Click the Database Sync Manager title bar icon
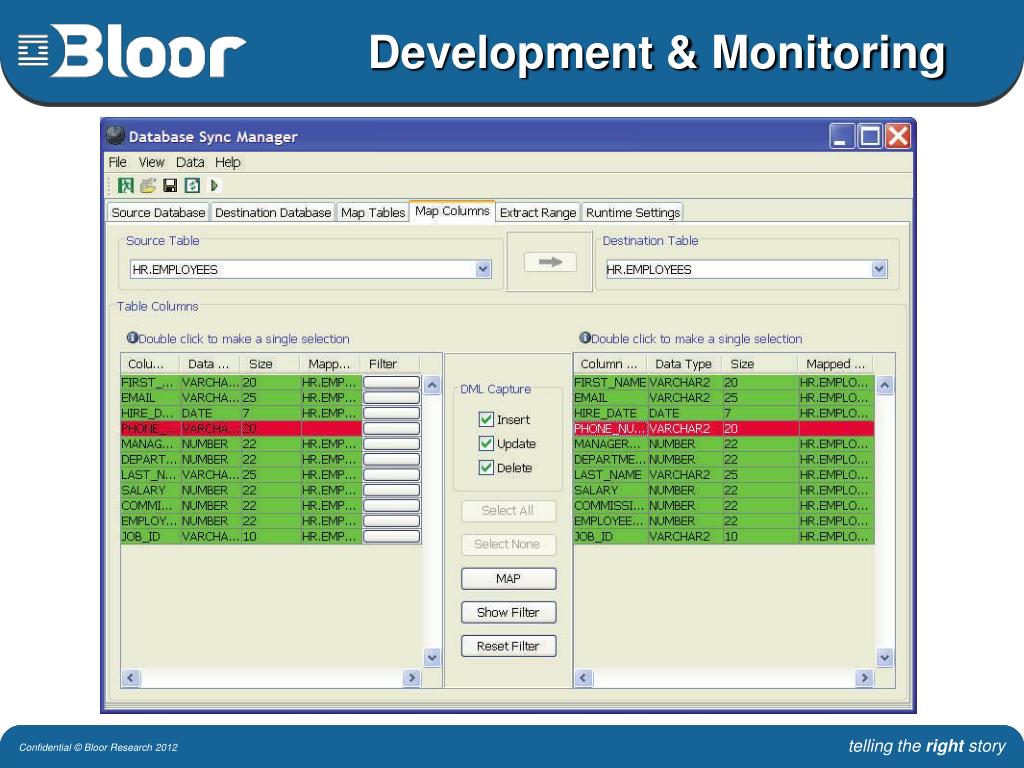The image size is (1024, 768). (x=115, y=135)
